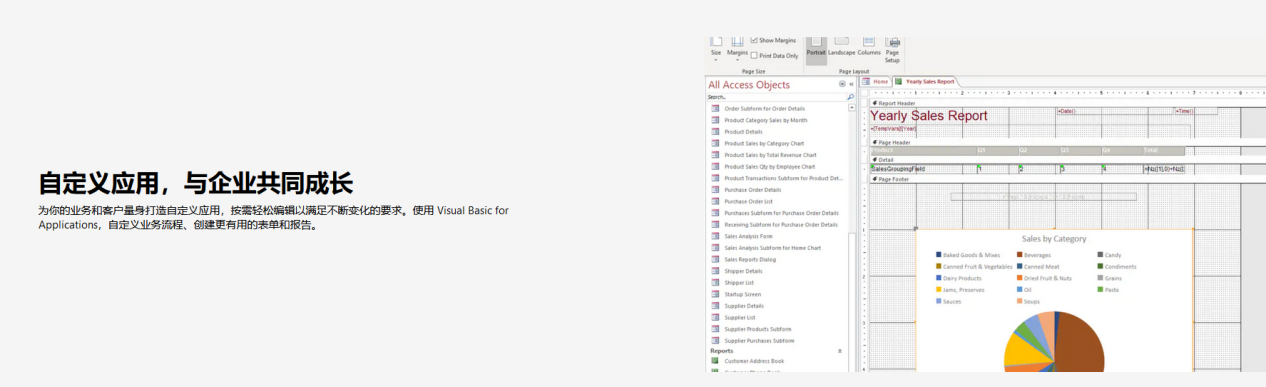Screen dimensions: 1266x387
Task: Click the Search box in navigation pane
Action: tap(775, 97)
